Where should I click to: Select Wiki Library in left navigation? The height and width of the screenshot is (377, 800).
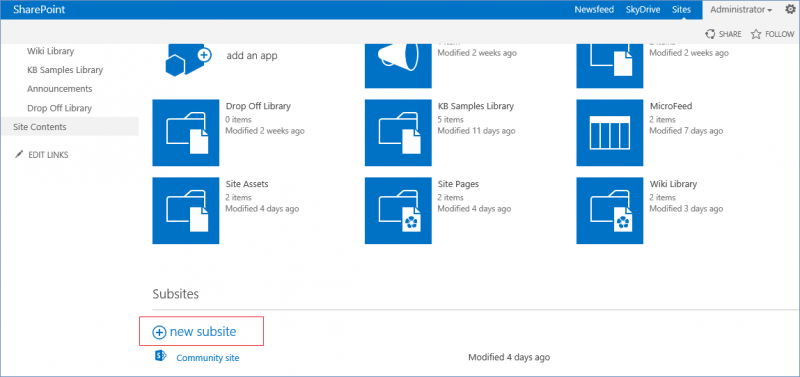point(51,51)
